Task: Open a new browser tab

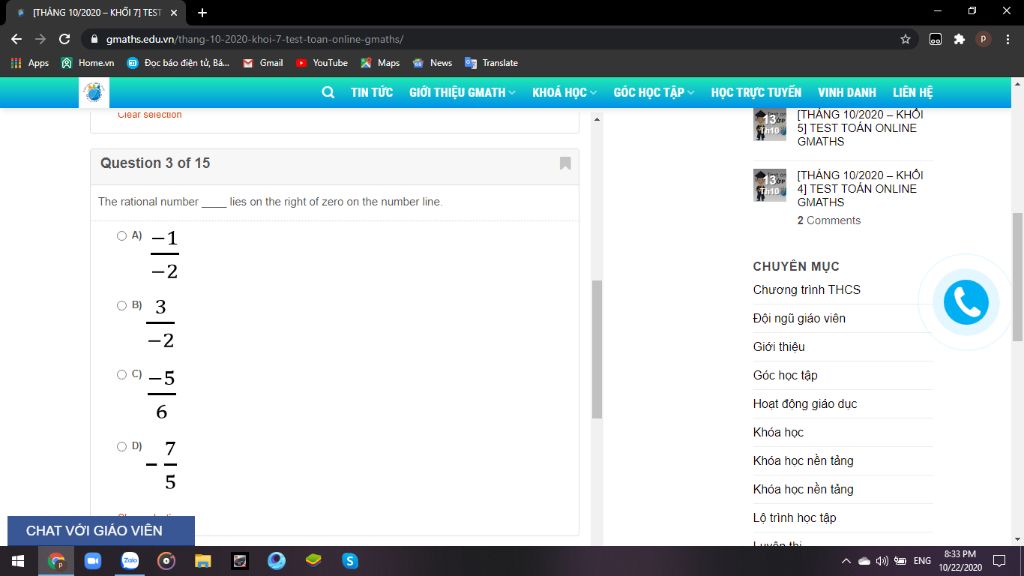Action: tap(202, 12)
